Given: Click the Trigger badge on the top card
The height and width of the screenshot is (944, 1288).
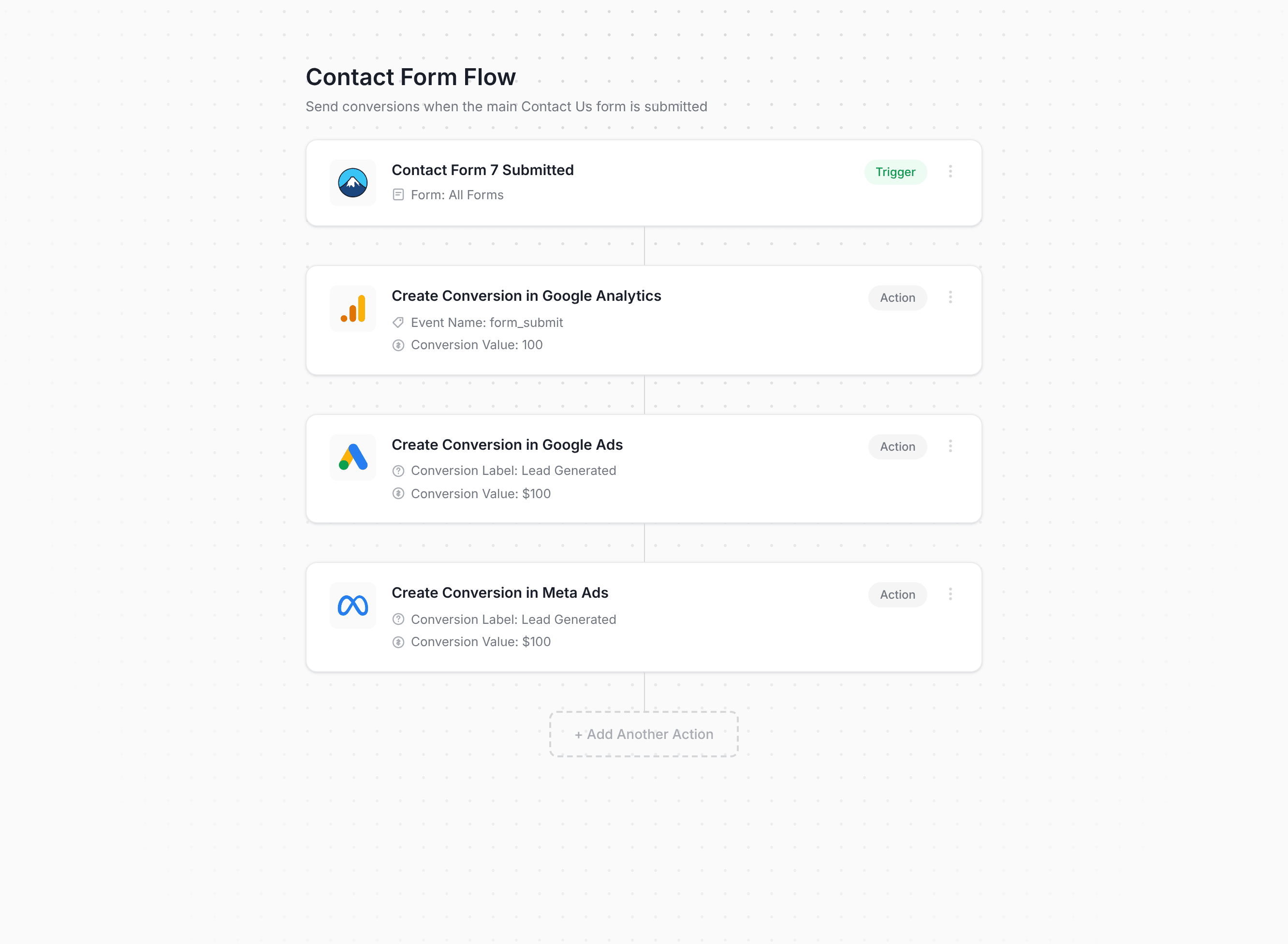Looking at the screenshot, I should [895, 172].
